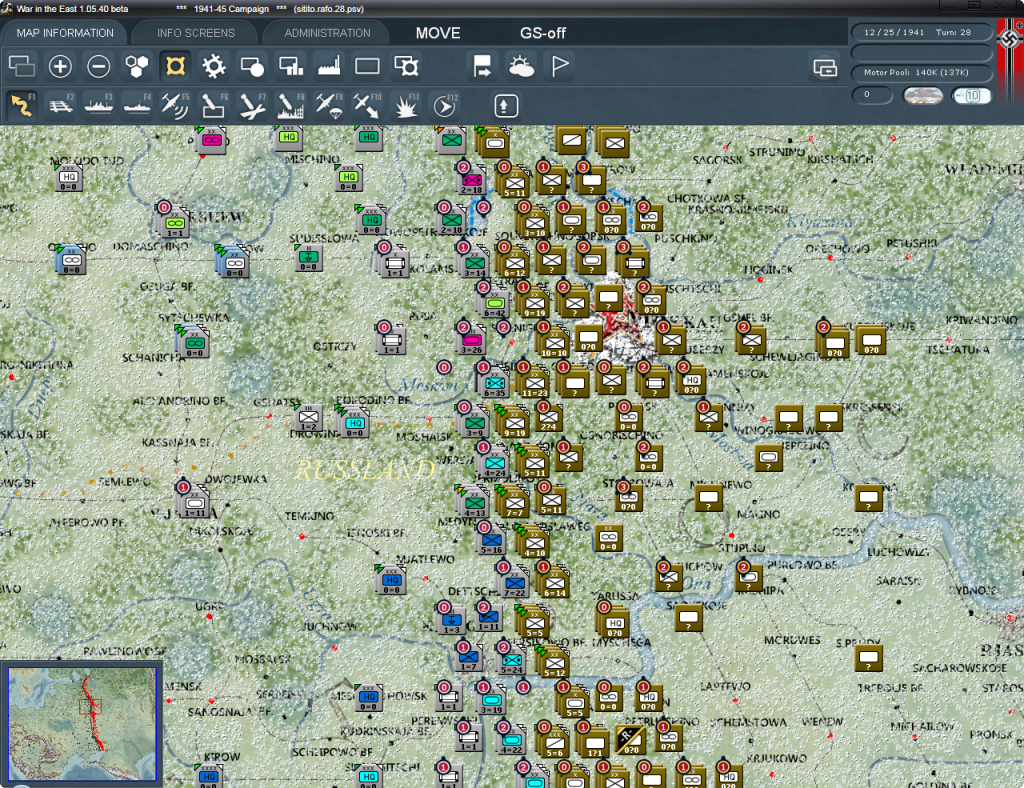Click the rectangle with circle icon
Screen dimensions: 1024x788
[x=252, y=66]
